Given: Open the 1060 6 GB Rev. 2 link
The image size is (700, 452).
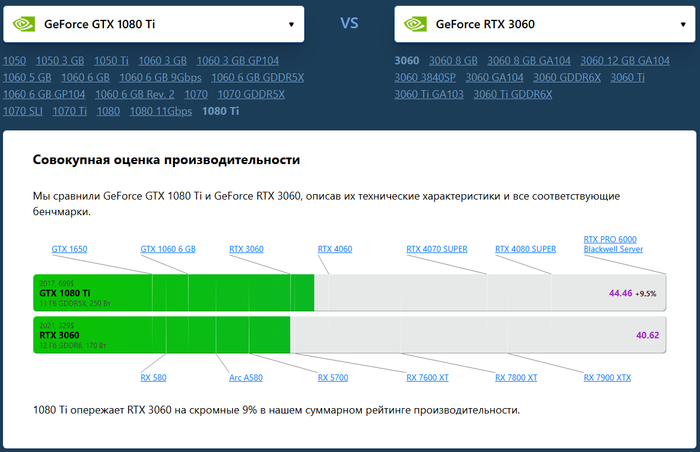Looking at the screenshot, I should tap(135, 95).
